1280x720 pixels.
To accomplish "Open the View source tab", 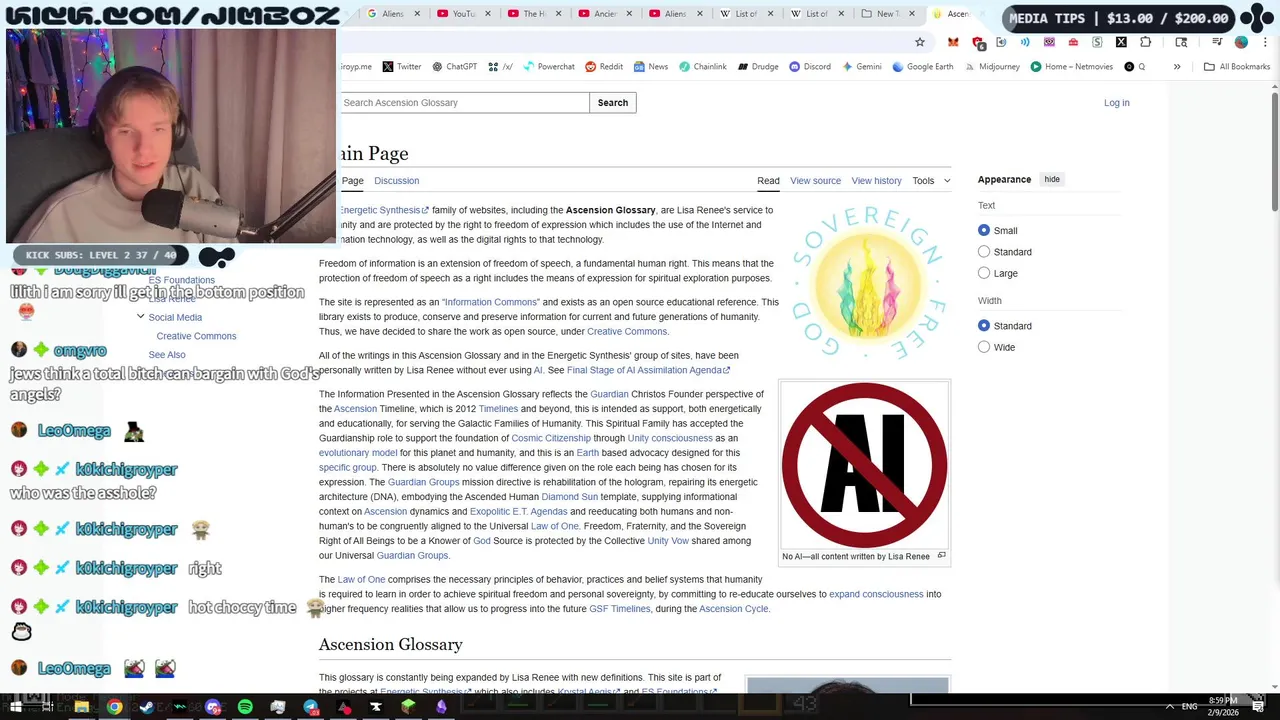I will [815, 181].
